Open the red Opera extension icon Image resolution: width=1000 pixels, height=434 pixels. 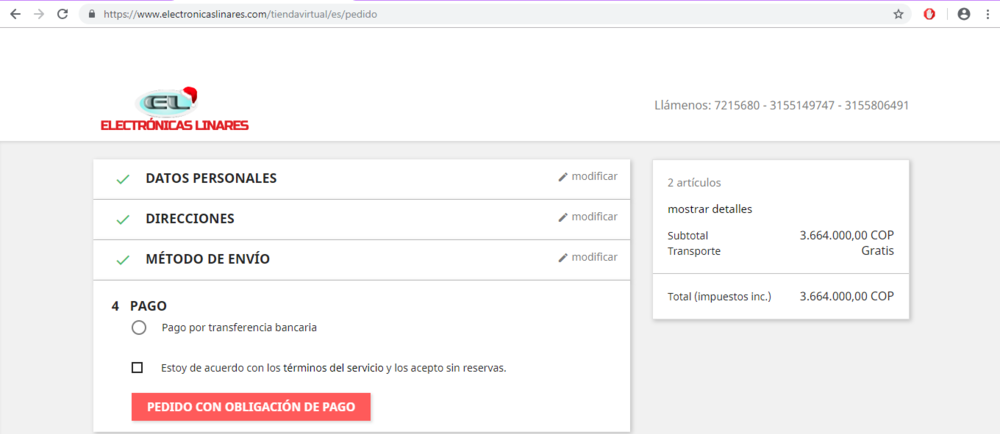(x=930, y=14)
